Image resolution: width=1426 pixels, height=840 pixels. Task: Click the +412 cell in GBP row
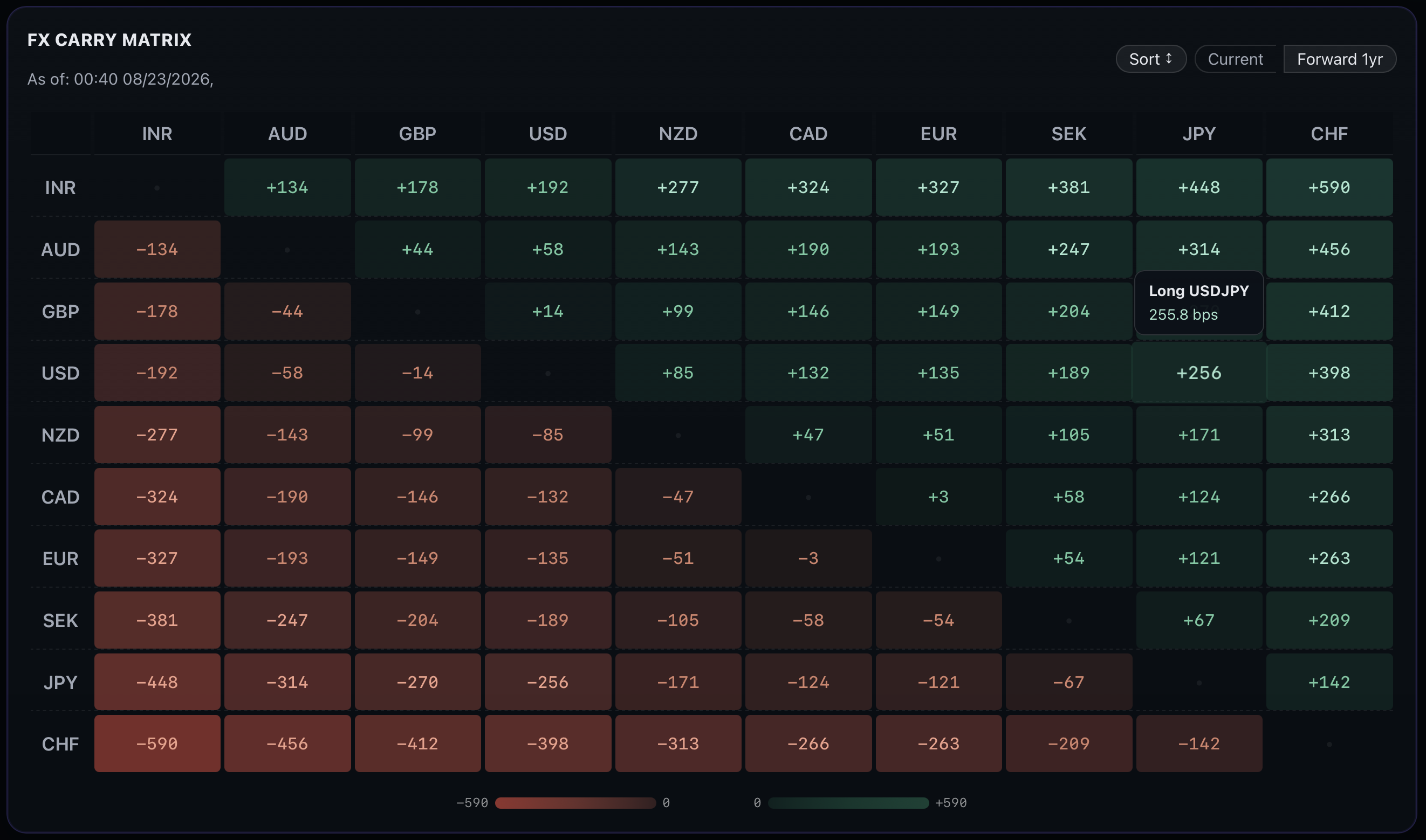point(1329,311)
